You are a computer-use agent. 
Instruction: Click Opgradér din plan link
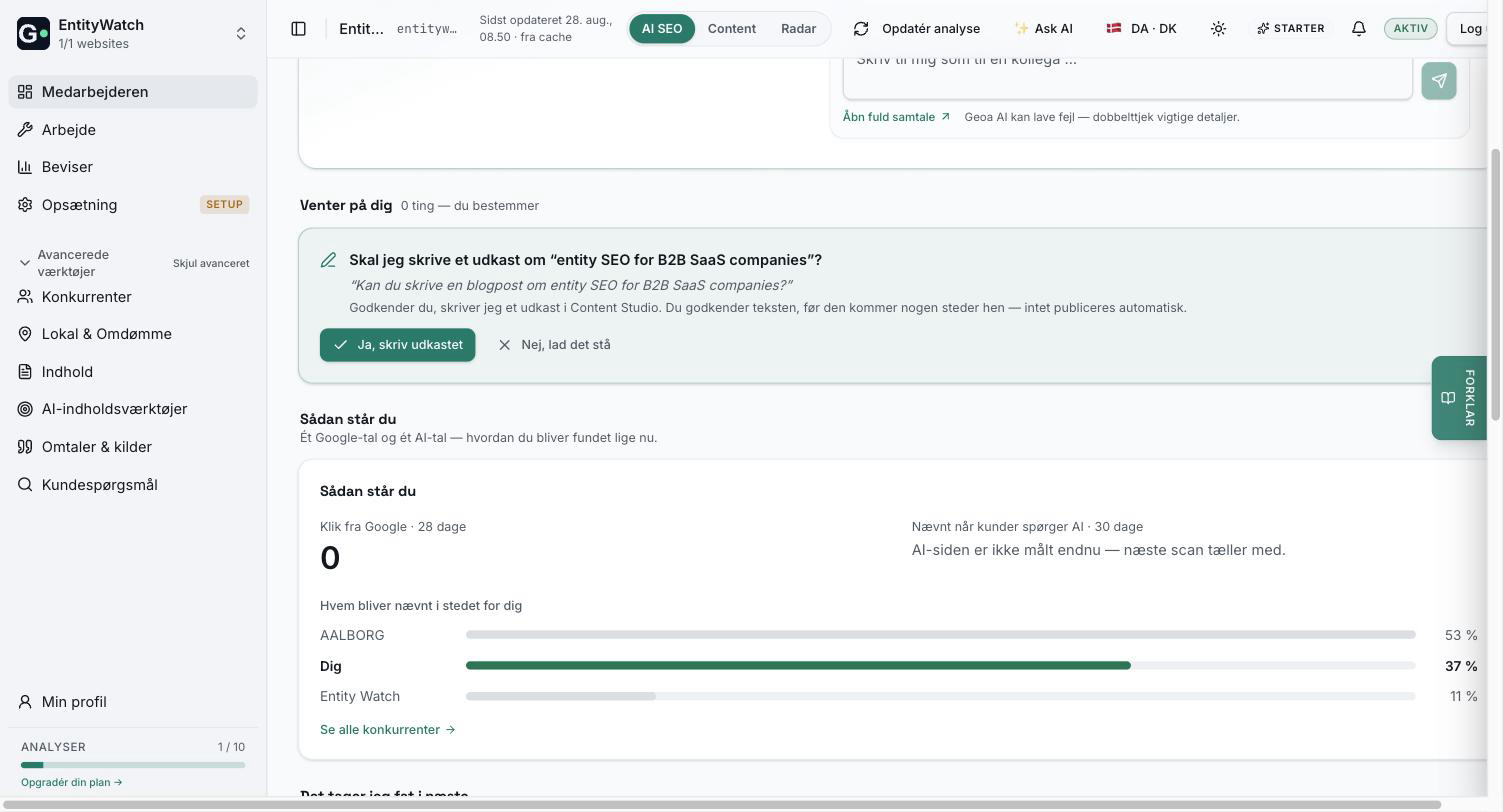tap(72, 783)
